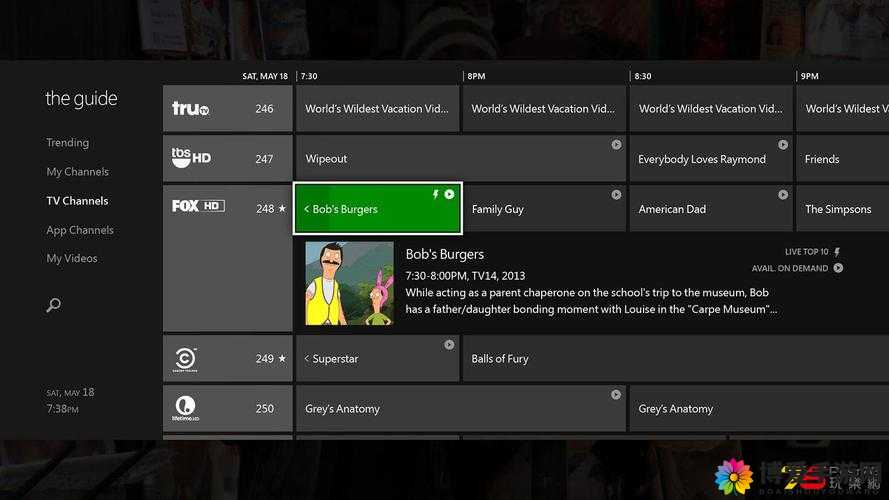Viewport: 889px width, 500px height.
Task: Click the guide title text
Action: coord(81,99)
